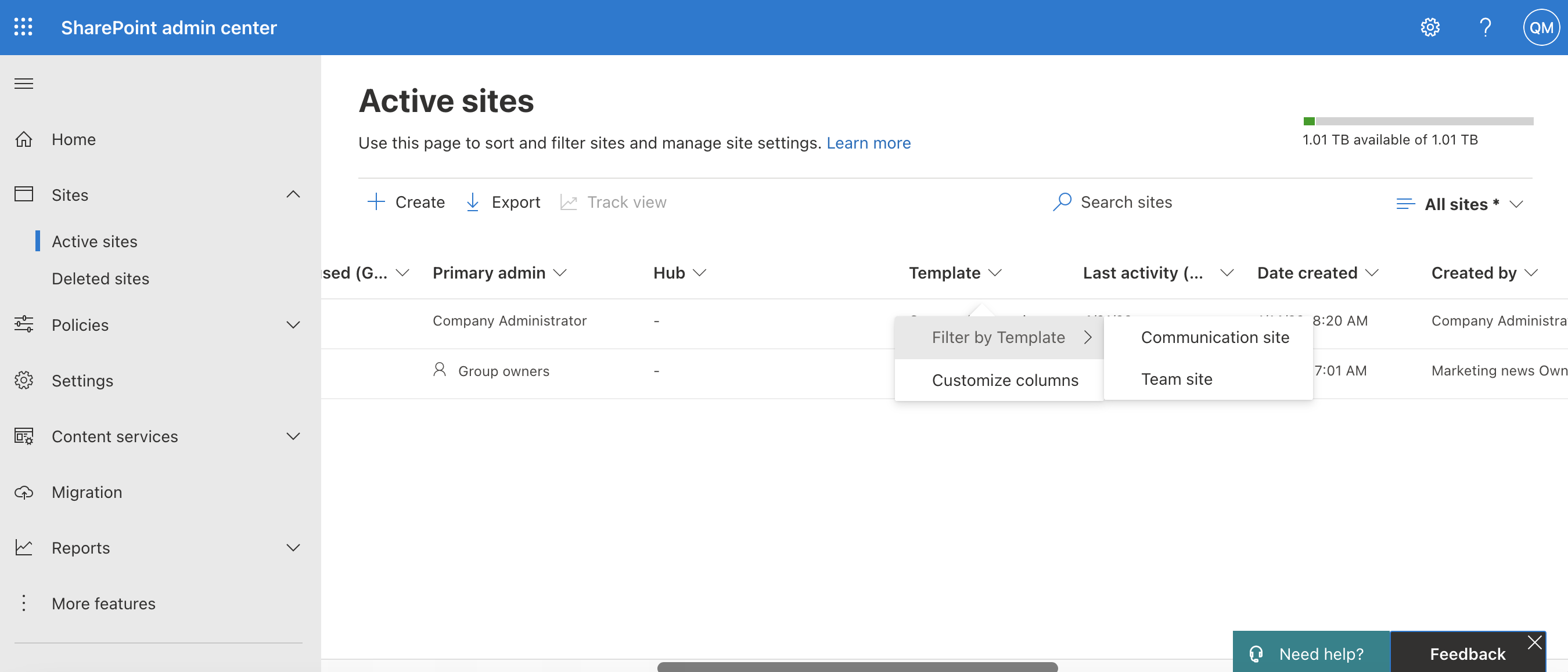Click the 1.01 TB available text

(x=1390, y=140)
